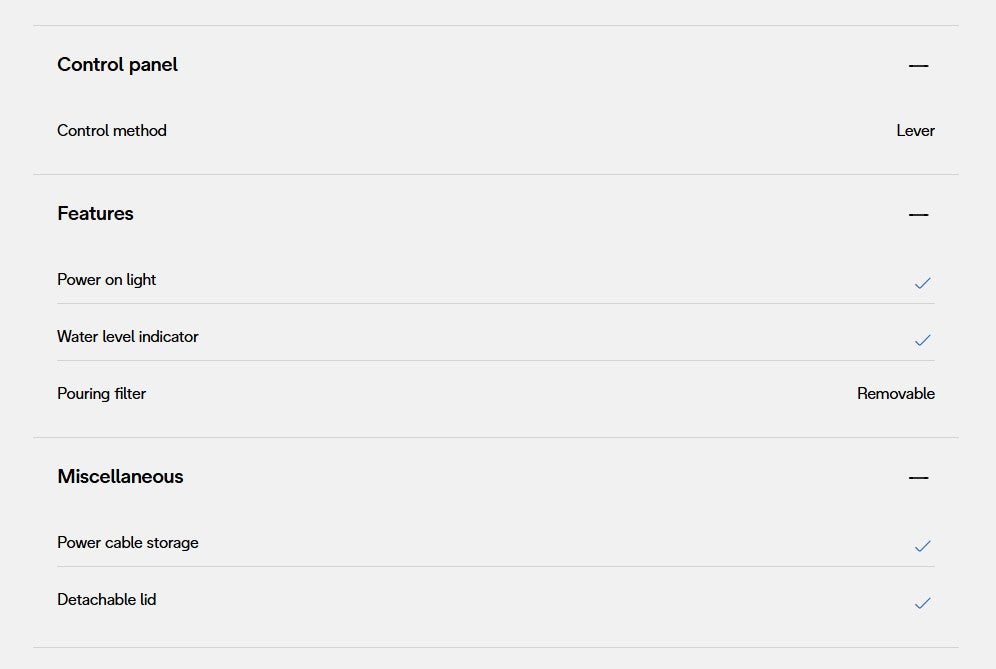Select the Control panel heading

click(x=117, y=65)
